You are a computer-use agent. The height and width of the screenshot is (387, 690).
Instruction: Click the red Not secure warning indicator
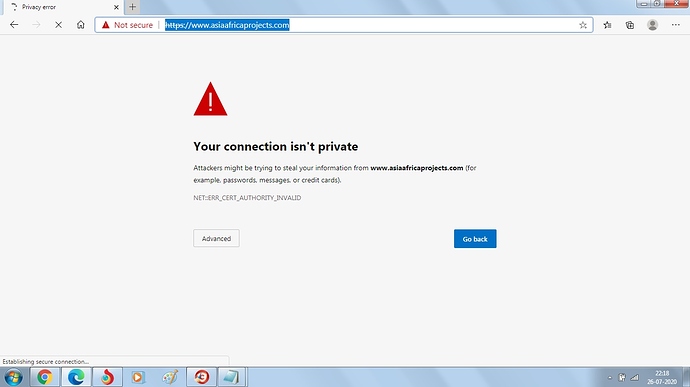127,25
